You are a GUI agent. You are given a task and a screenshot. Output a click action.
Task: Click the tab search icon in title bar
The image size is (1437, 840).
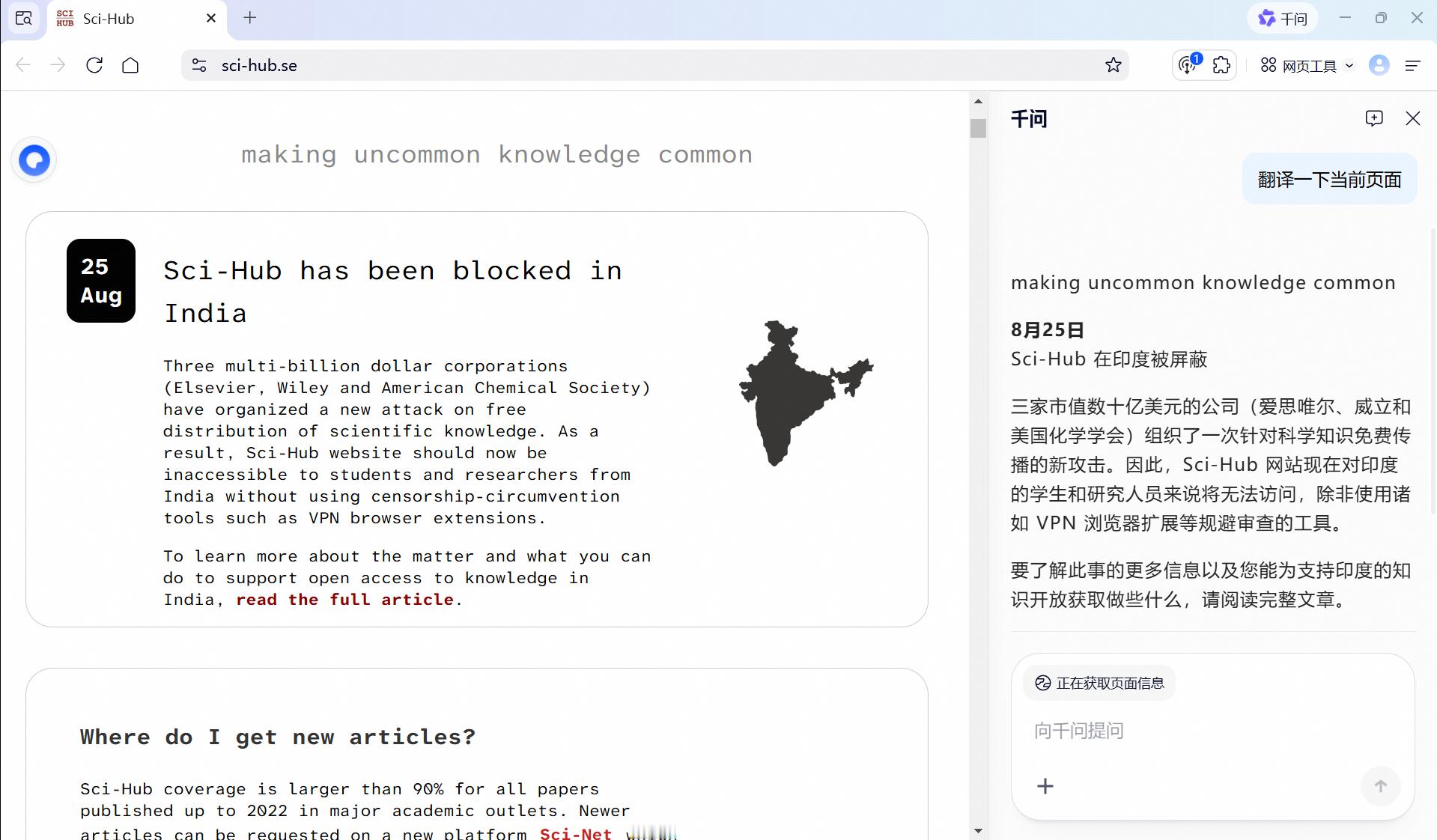pos(24,19)
